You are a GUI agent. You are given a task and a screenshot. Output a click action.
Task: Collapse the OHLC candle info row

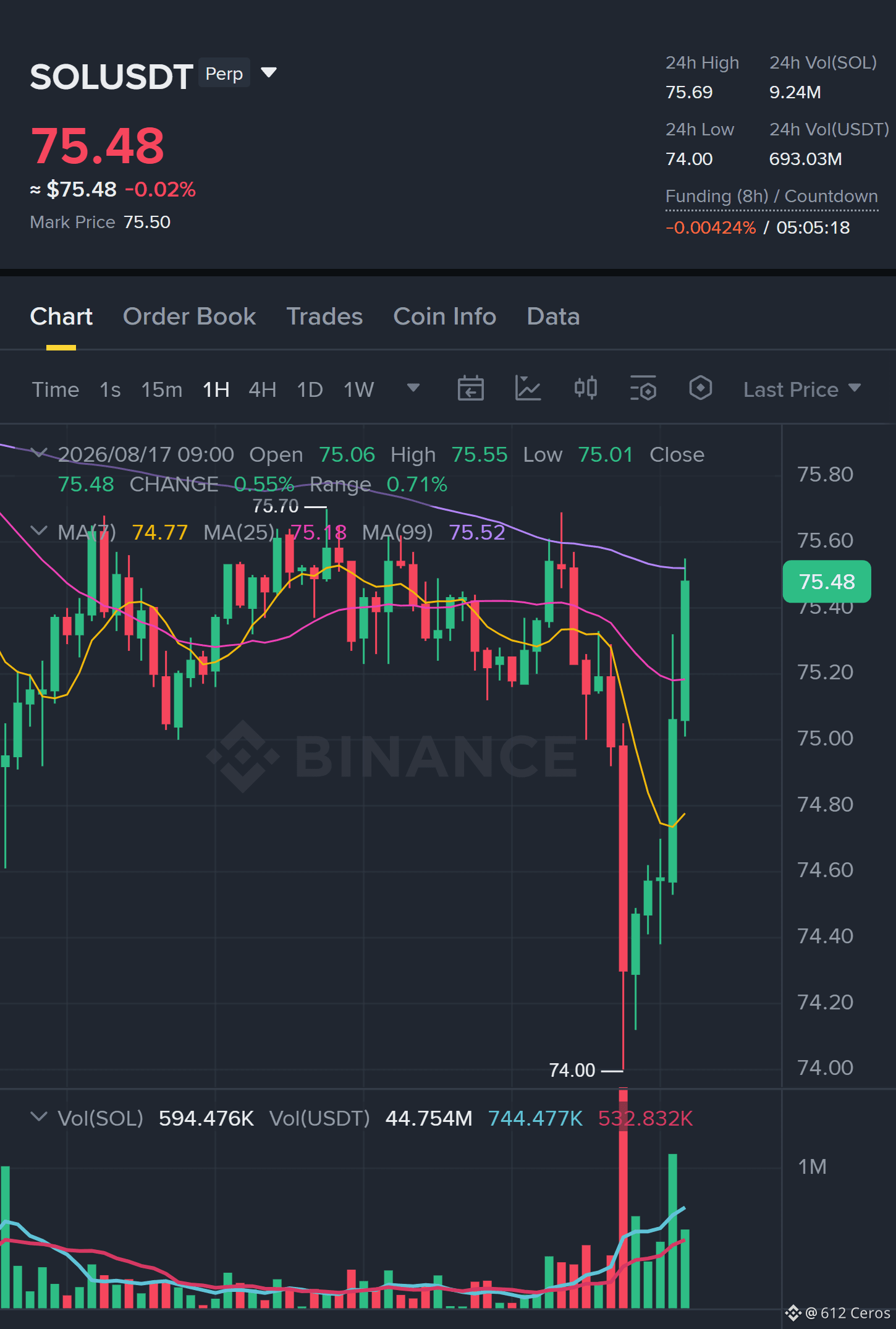39,454
